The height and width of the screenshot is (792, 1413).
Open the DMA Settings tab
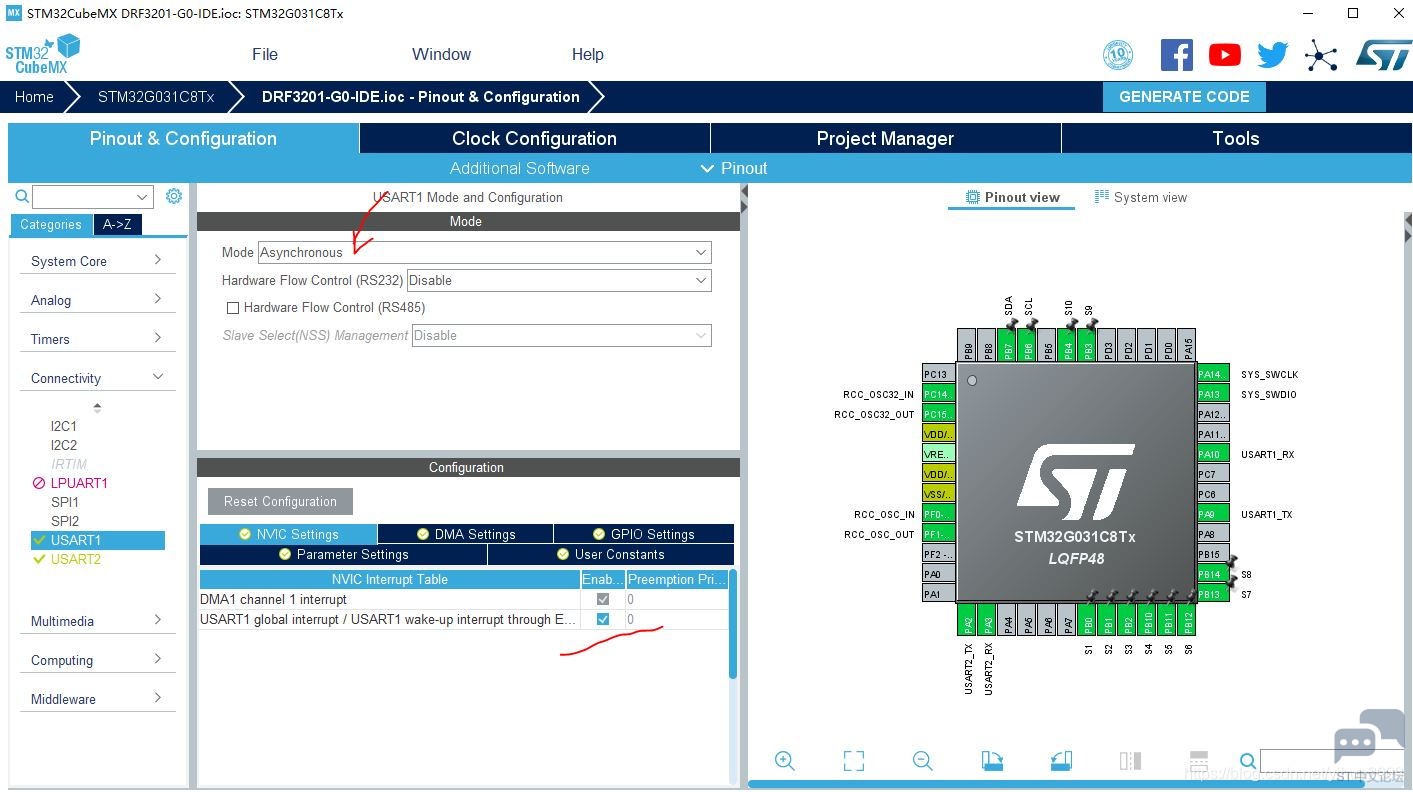[x=465, y=534]
